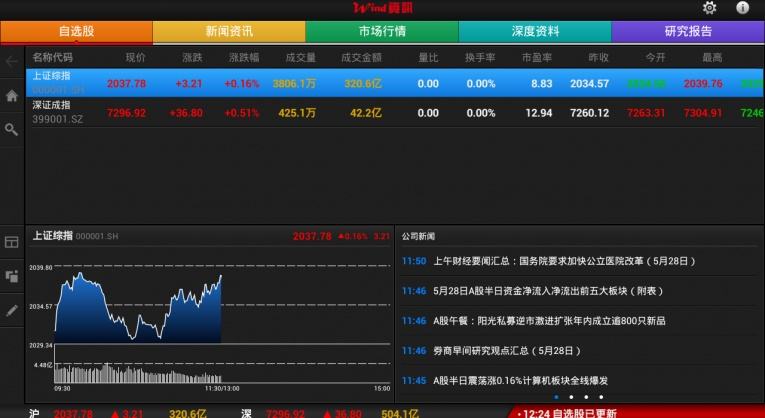765x418 pixels.
Task: Open news 上午财经要闻汇总 headline
Action: (x=563, y=261)
